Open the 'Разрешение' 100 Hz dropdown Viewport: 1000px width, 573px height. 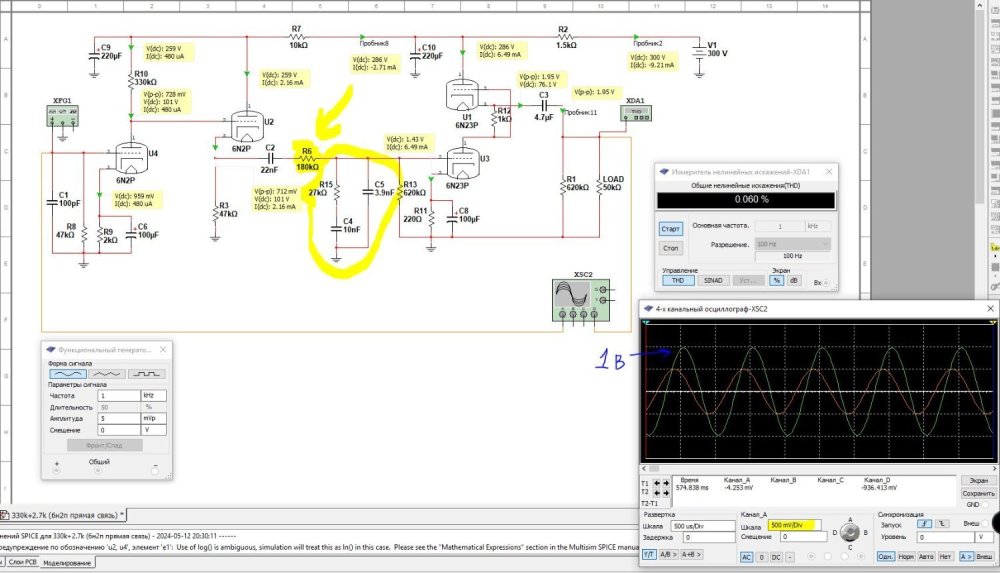coord(793,244)
